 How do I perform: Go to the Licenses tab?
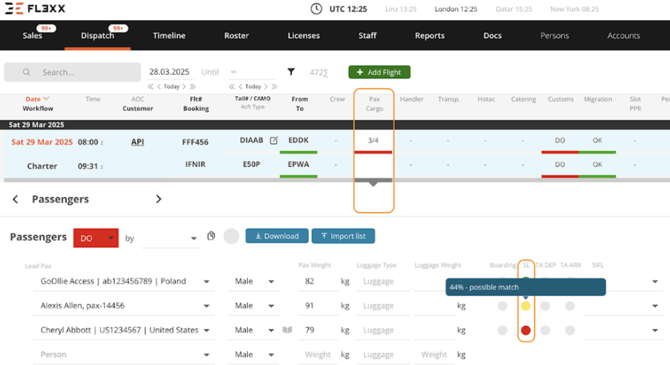pos(303,35)
